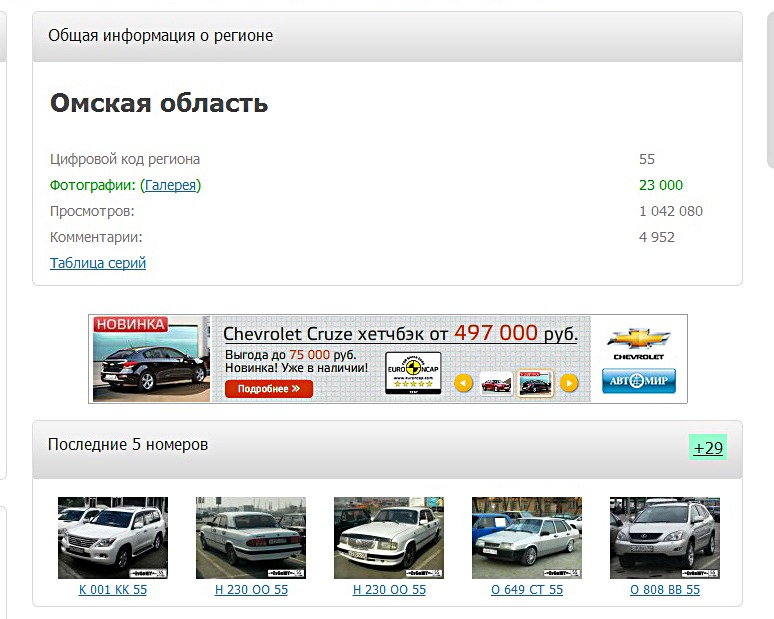Click the left arrow in the Chevrolet banner

[x=463, y=382]
